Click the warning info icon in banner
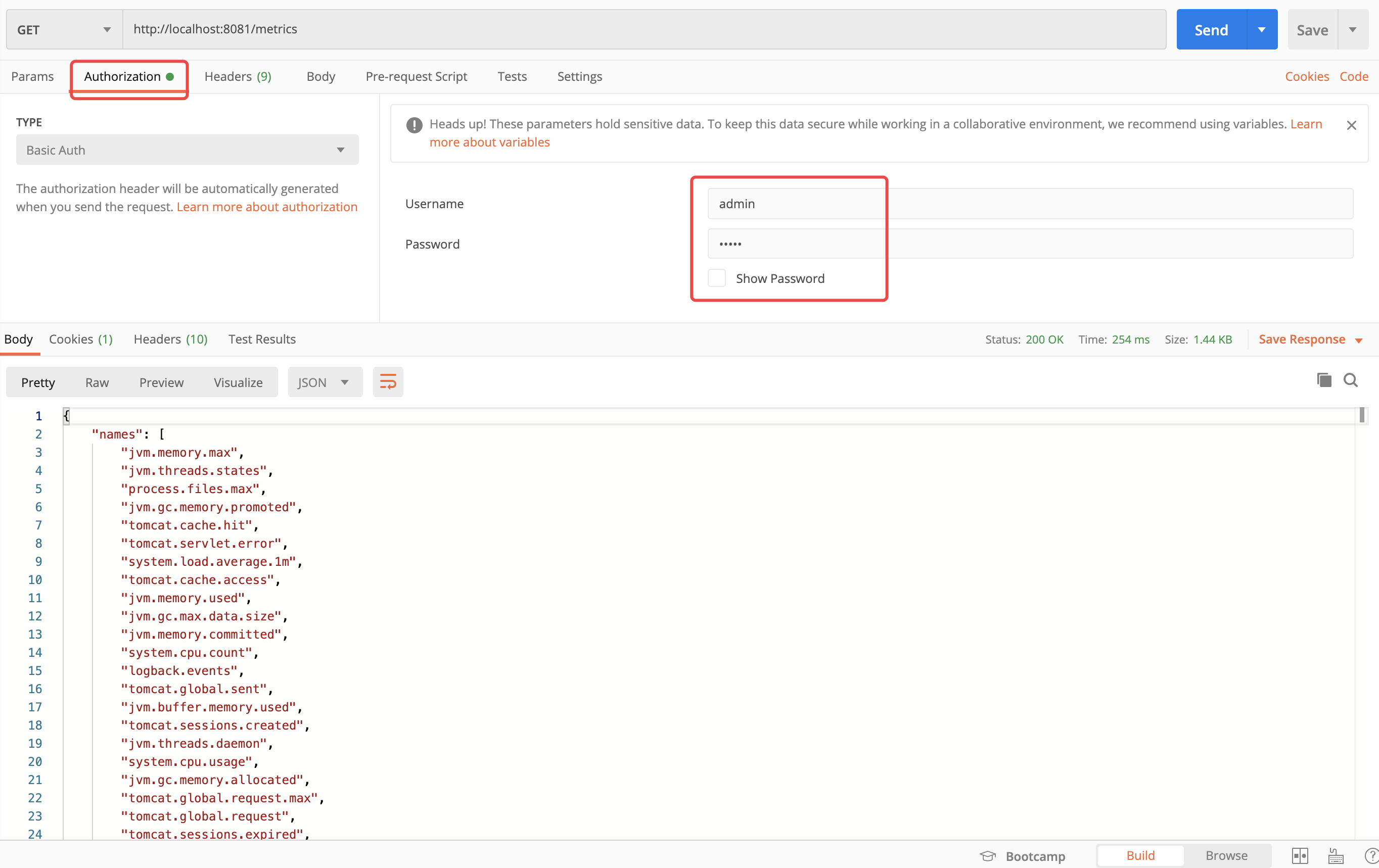1379x868 pixels. [414, 125]
